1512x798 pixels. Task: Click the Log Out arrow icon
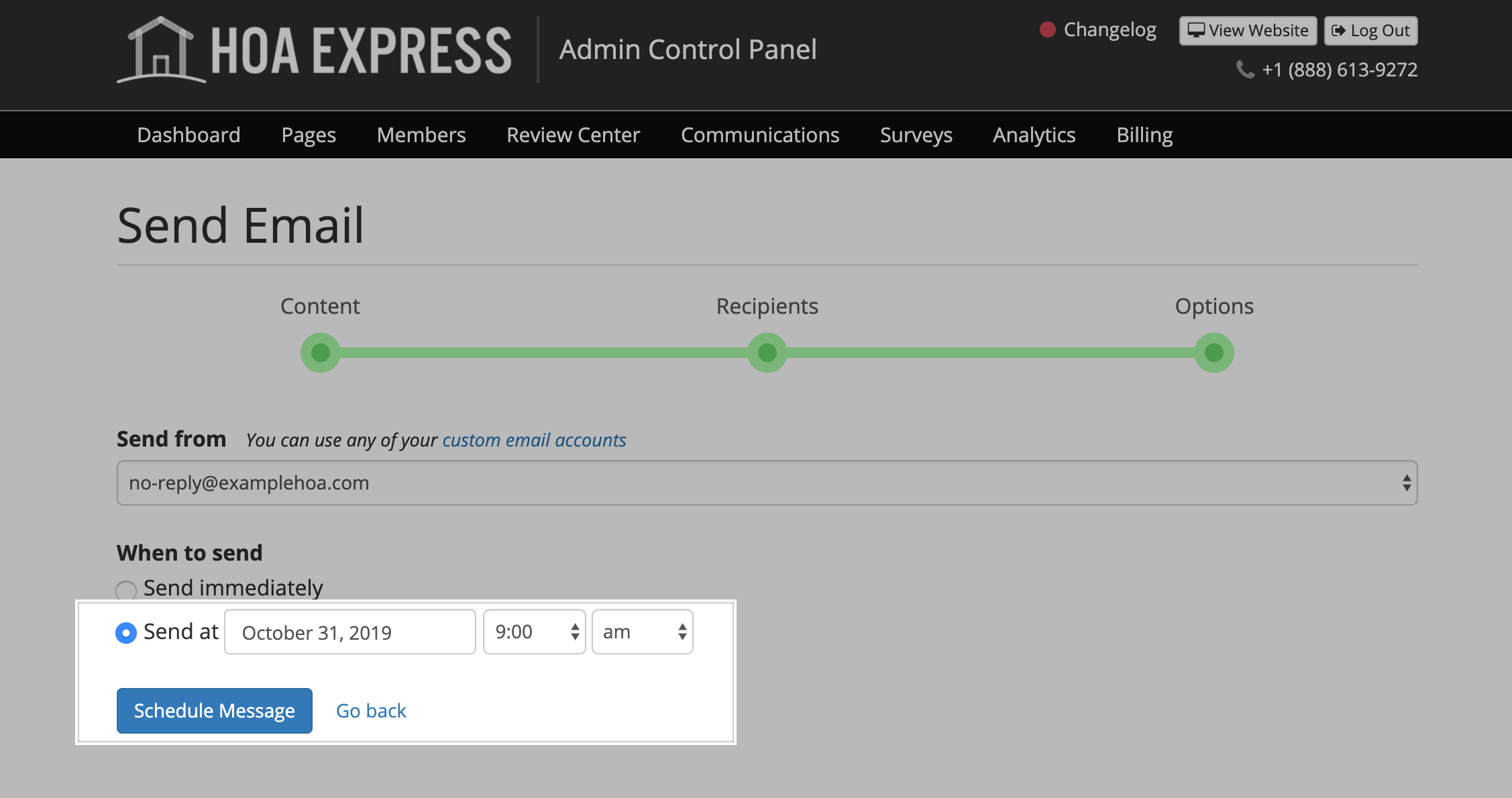coord(1338,31)
